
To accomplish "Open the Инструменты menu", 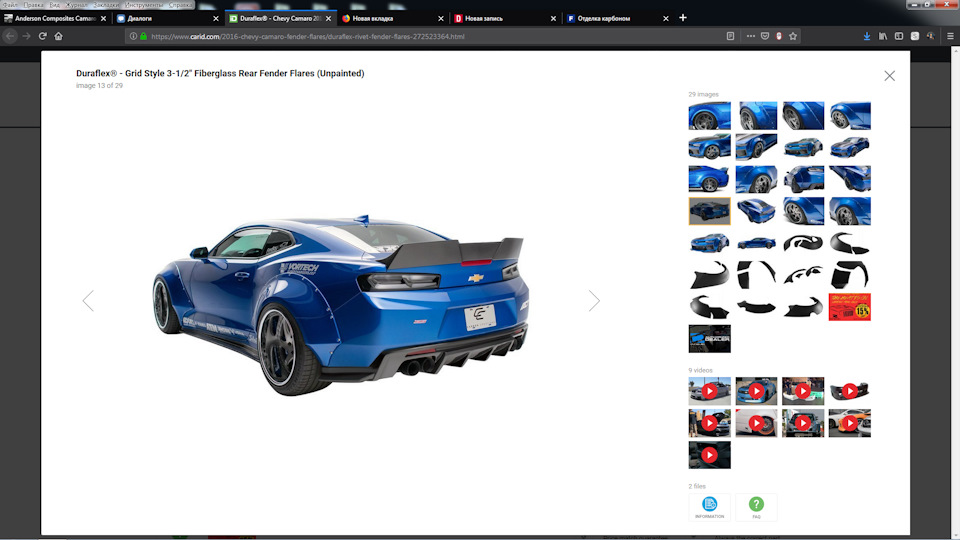I will point(144,5).
